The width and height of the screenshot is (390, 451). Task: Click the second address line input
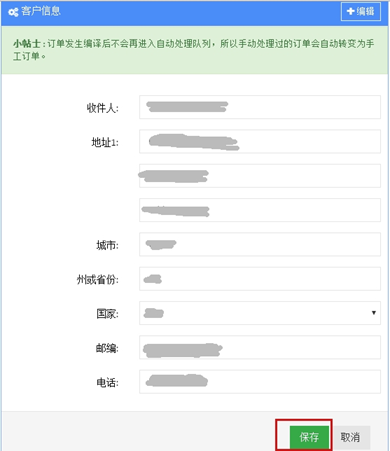(x=260, y=176)
